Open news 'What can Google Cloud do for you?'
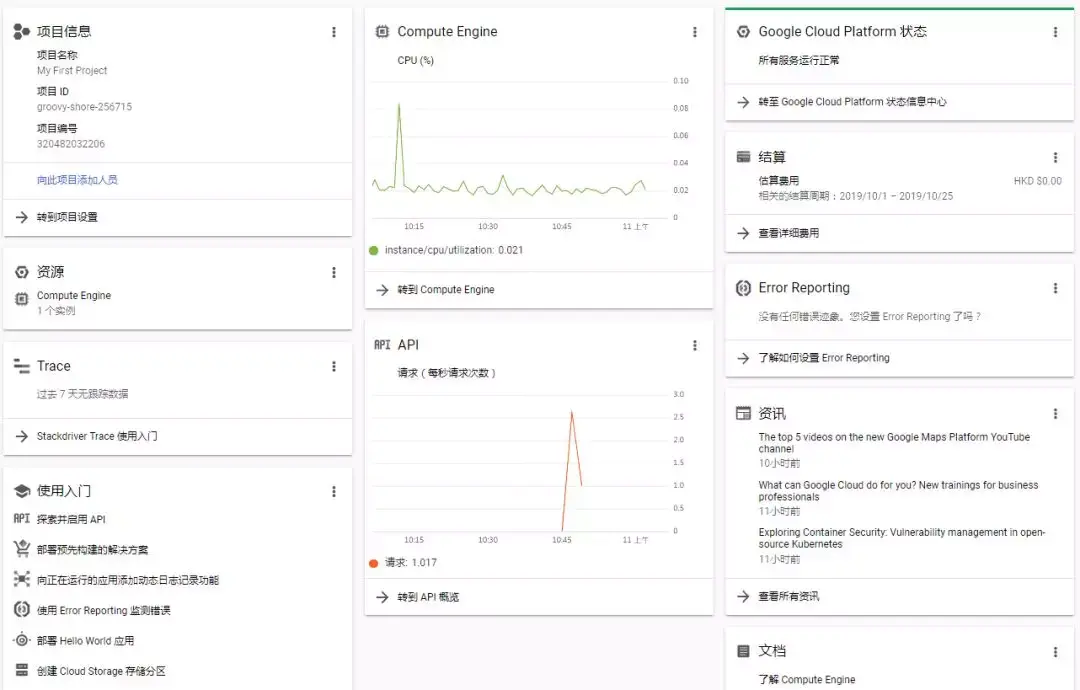Screen dimensions: 1080x690 tap(898, 491)
